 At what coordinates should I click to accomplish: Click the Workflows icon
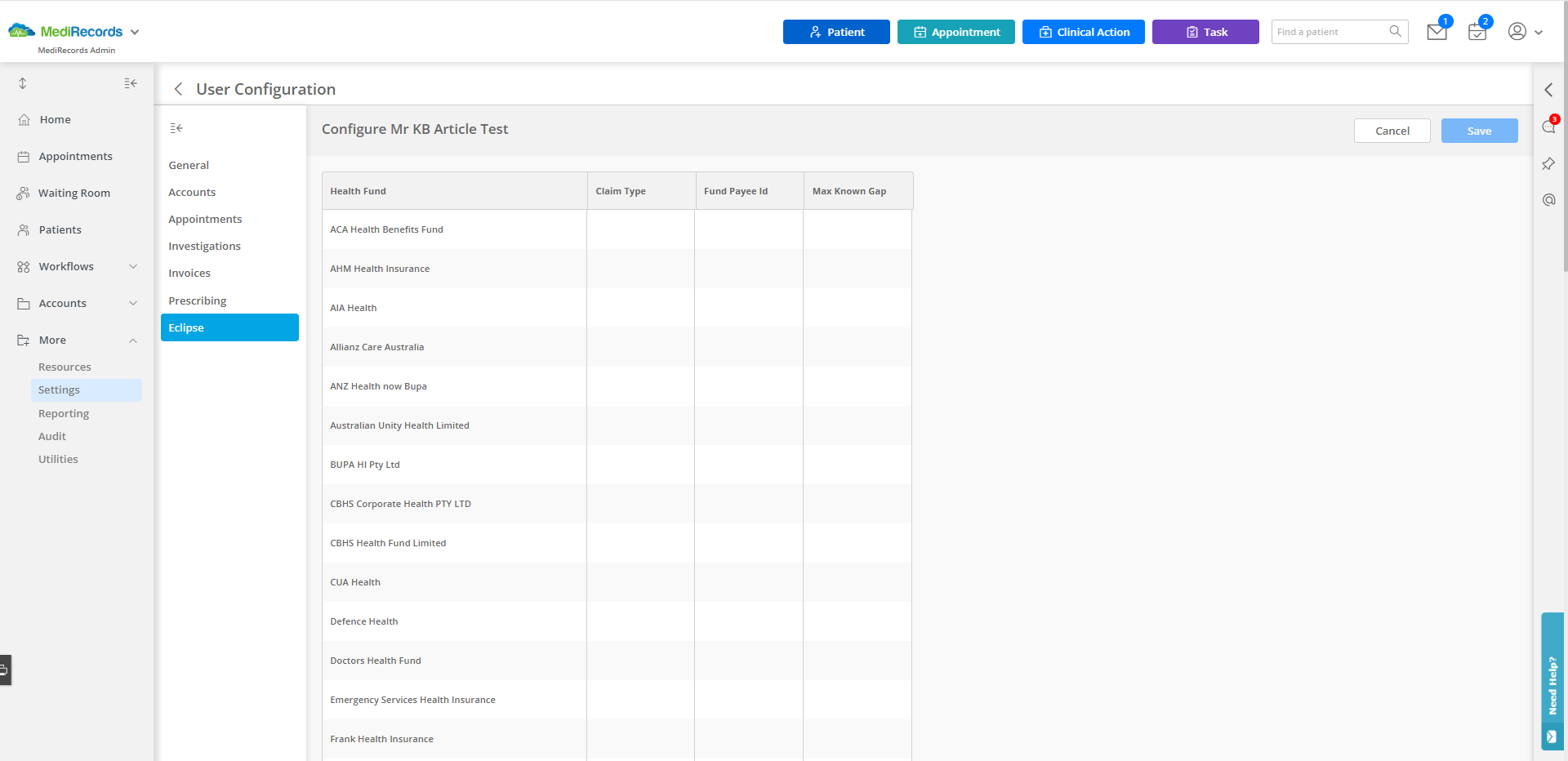click(x=24, y=266)
